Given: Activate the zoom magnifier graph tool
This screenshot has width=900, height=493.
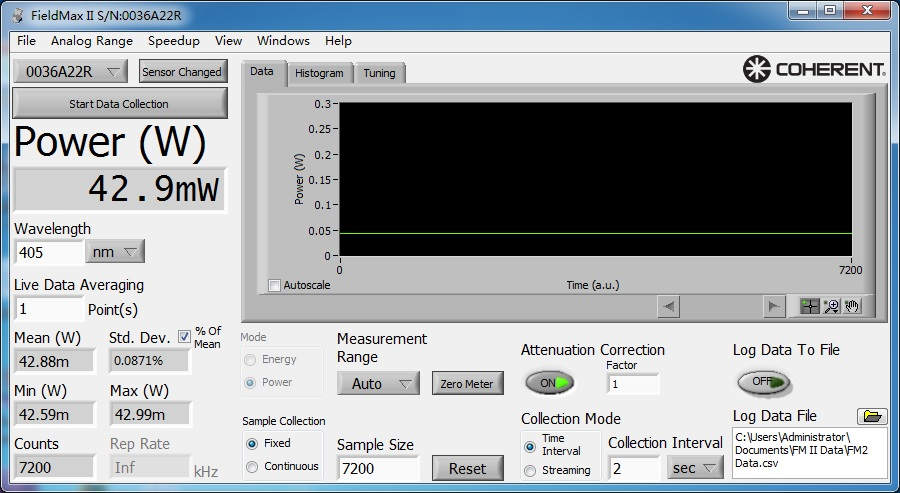Looking at the screenshot, I should coord(831,306).
